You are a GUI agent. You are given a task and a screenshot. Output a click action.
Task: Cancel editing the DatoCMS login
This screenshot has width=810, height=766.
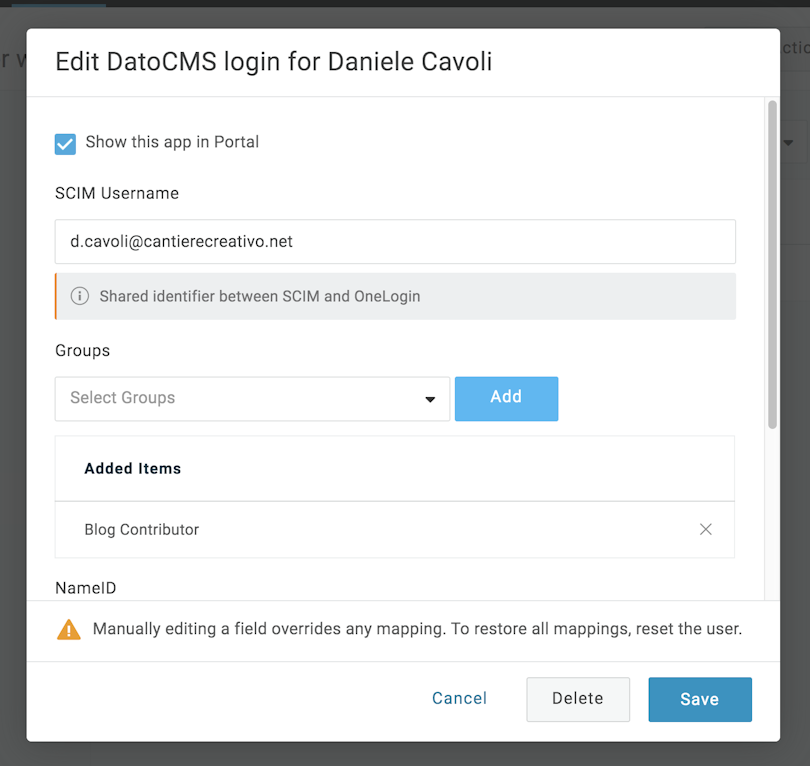(x=459, y=698)
